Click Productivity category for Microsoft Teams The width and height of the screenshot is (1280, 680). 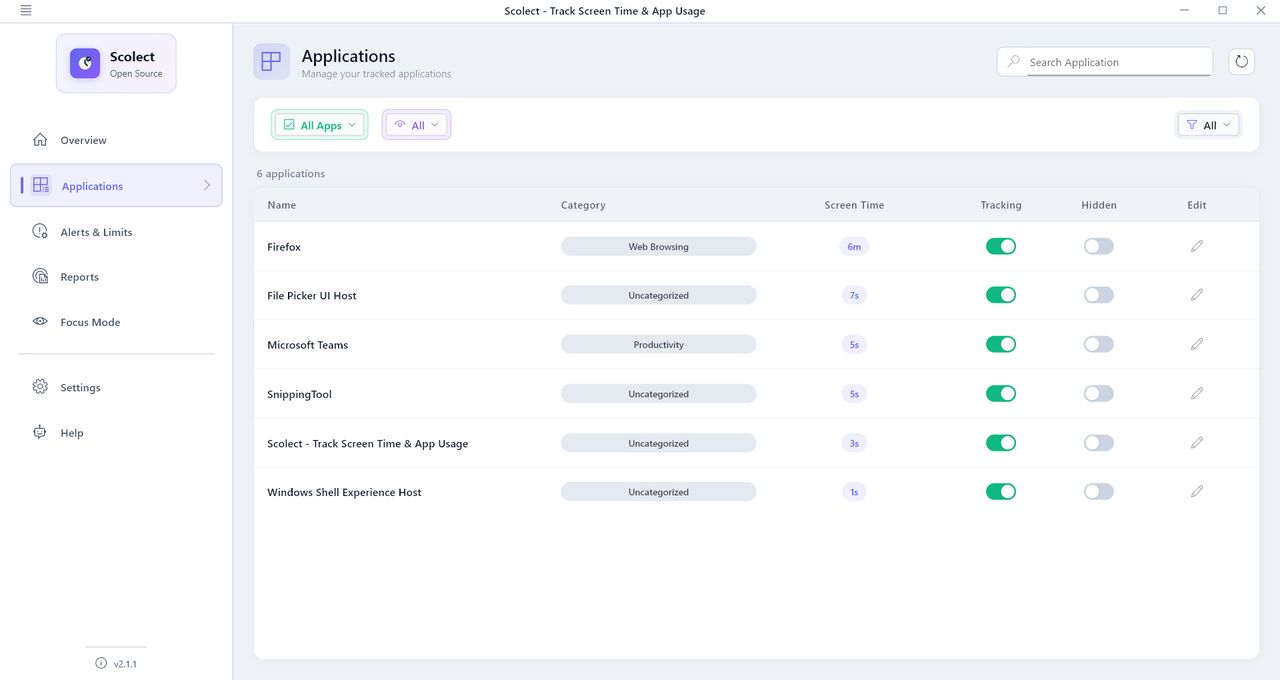(x=658, y=344)
